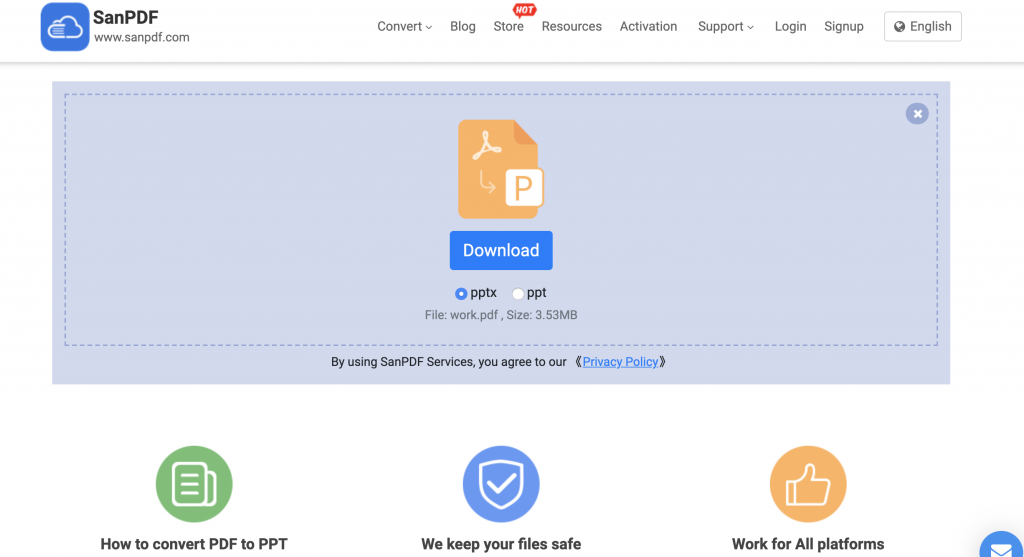This screenshot has height=557, width=1024.
Task: Click the HOT badge above Store
Action: pyautogui.click(x=524, y=10)
